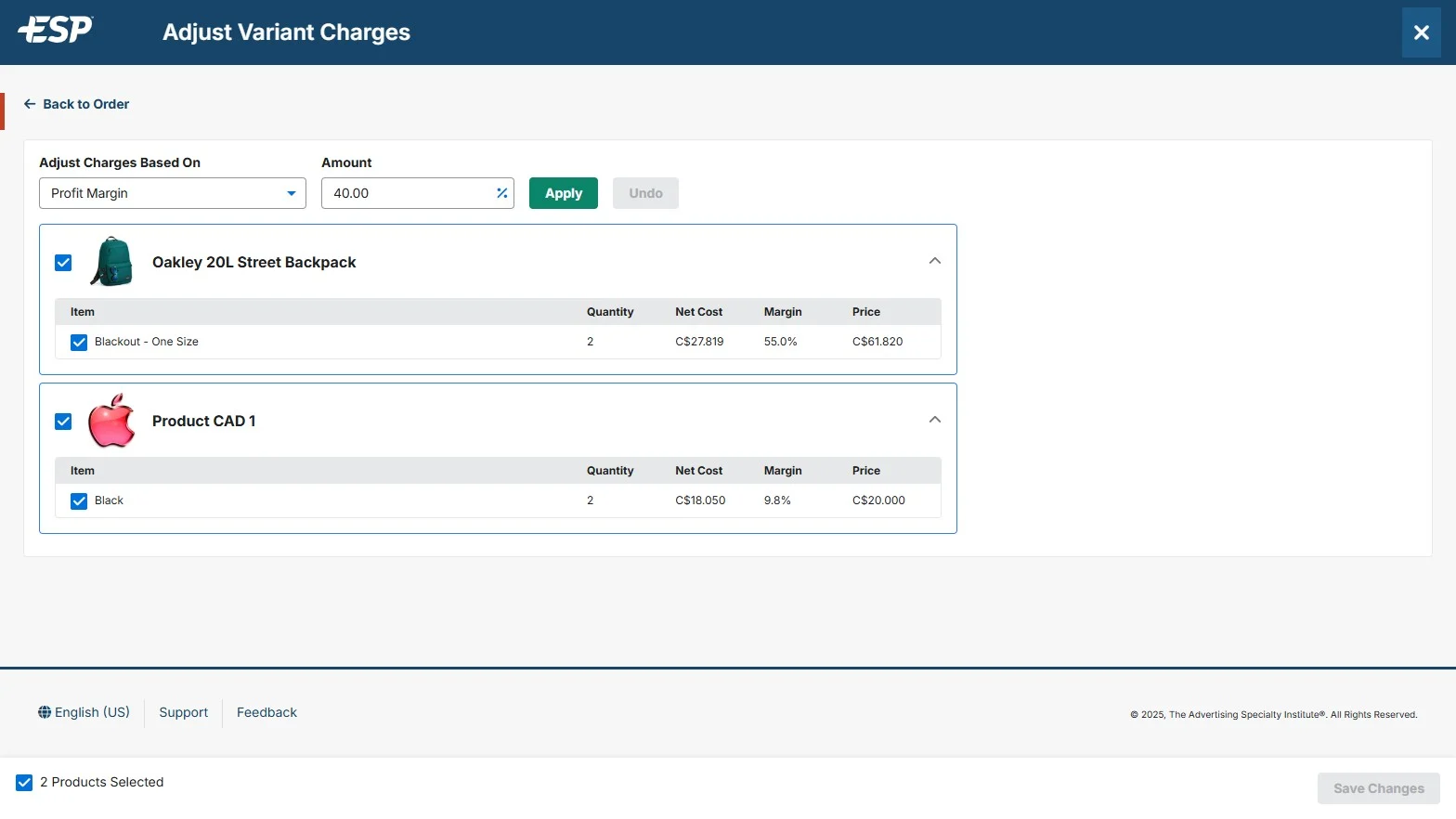Screen dimensions: 1456x819
Task: Click the Oakley backpack thumbnail image
Action: click(x=111, y=262)
